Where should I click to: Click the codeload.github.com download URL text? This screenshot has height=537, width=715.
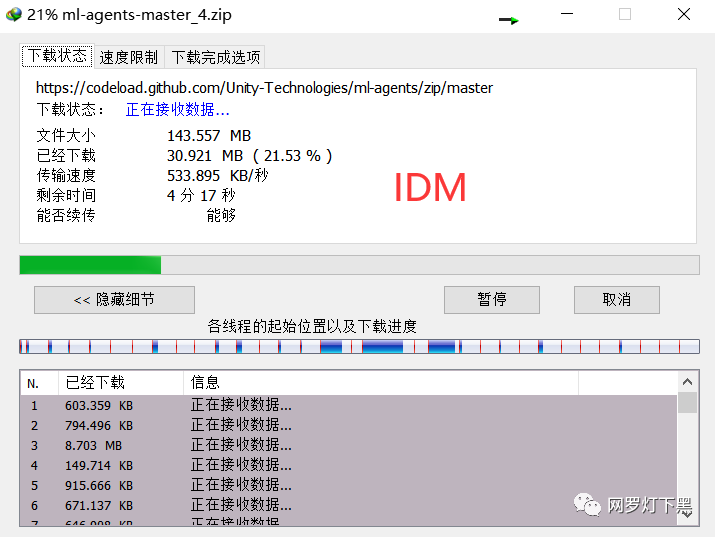[264, 88]
